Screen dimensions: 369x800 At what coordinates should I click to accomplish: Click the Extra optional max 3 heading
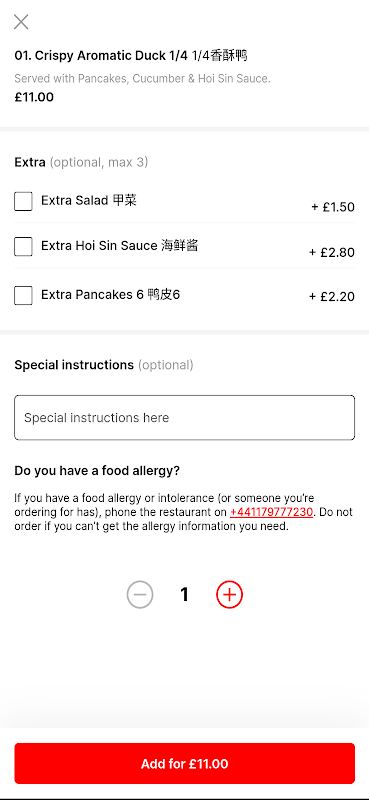[81, 162]
